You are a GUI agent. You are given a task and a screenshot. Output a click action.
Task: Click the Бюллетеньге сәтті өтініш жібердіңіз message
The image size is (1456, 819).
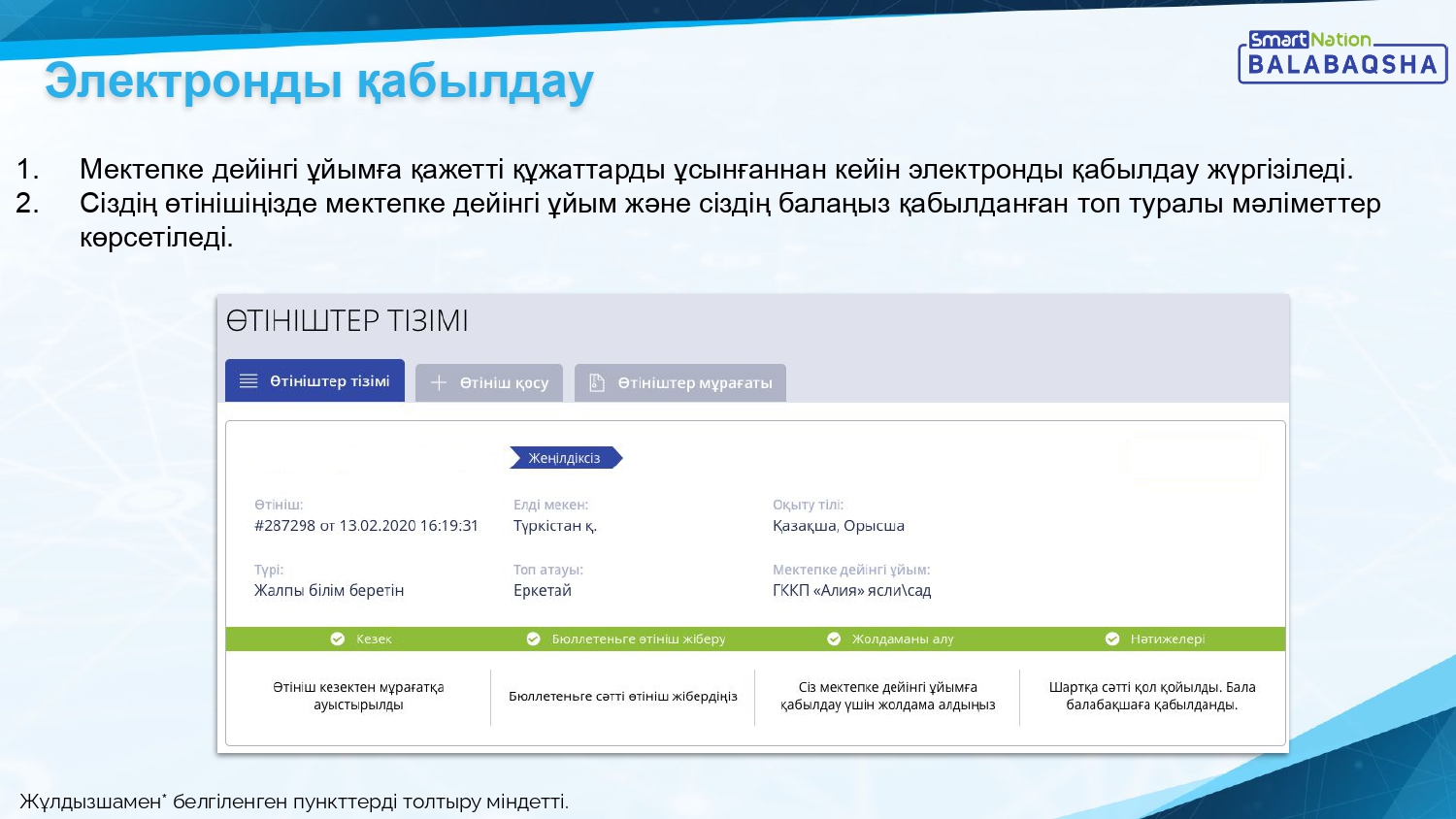click(623, 696)
